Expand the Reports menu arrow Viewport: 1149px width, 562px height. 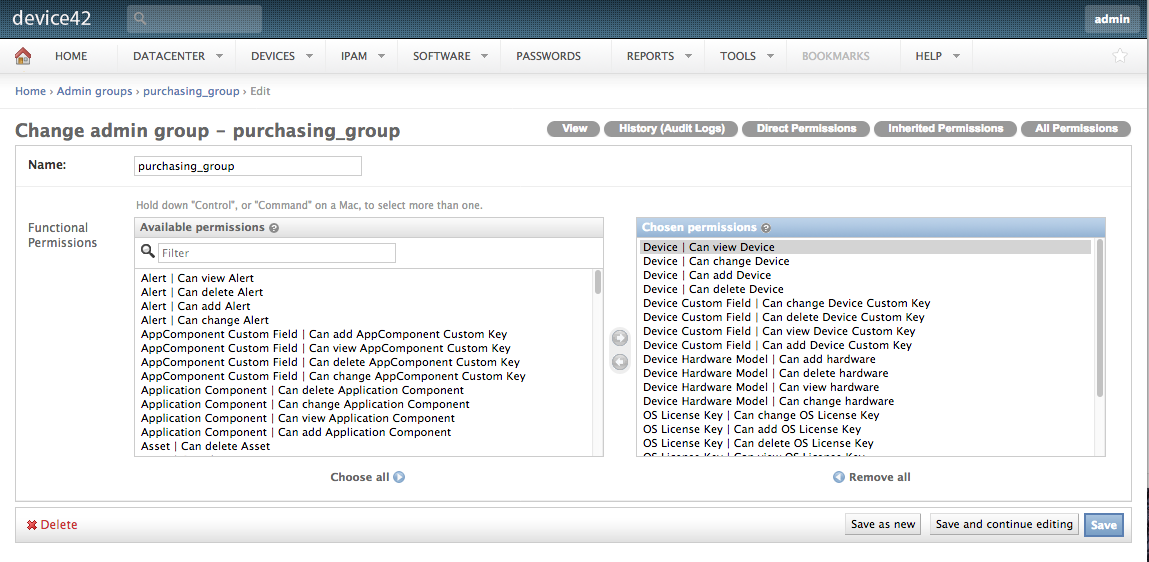[x=689, y=56]
